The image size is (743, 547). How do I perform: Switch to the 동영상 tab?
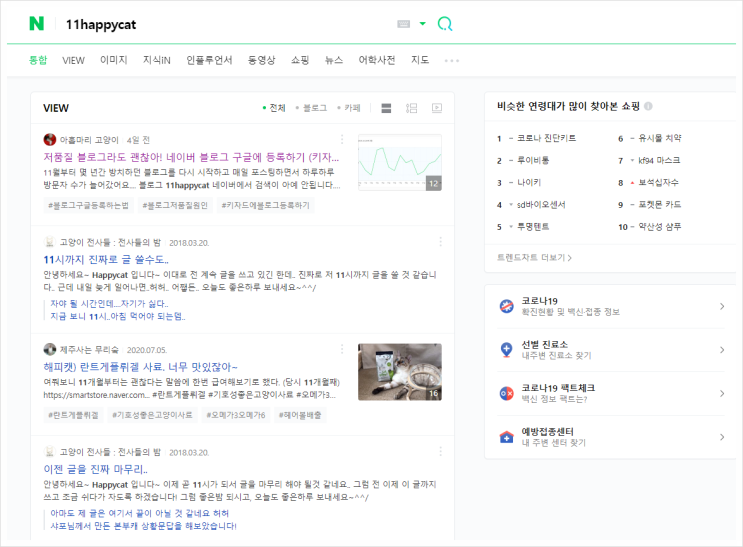[262, 60]
